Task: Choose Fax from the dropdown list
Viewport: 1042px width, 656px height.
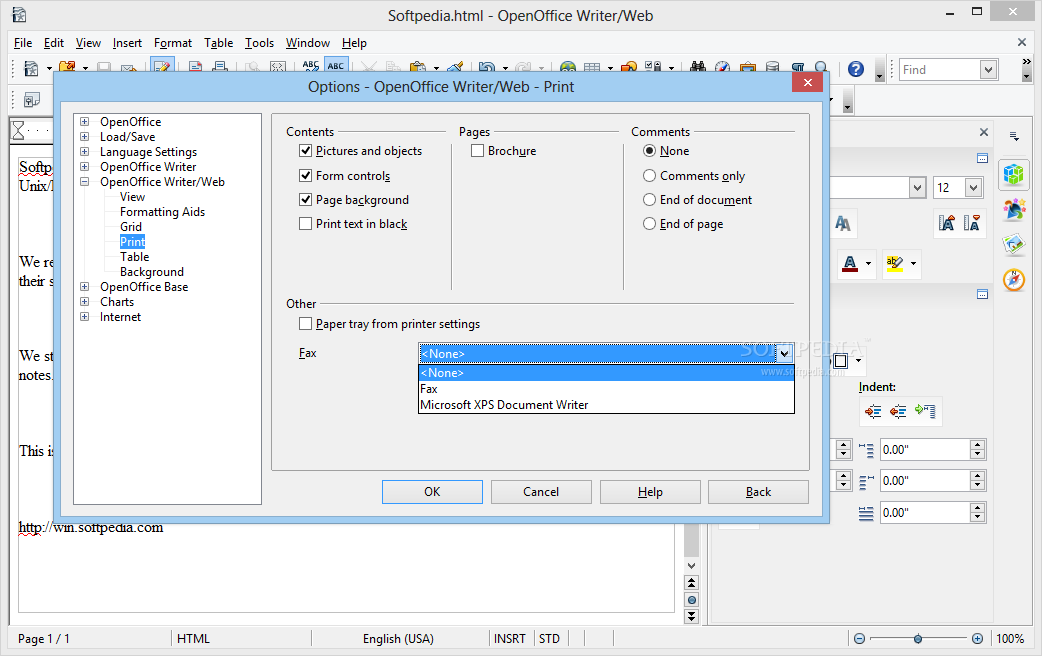Action: pos(606,389)
